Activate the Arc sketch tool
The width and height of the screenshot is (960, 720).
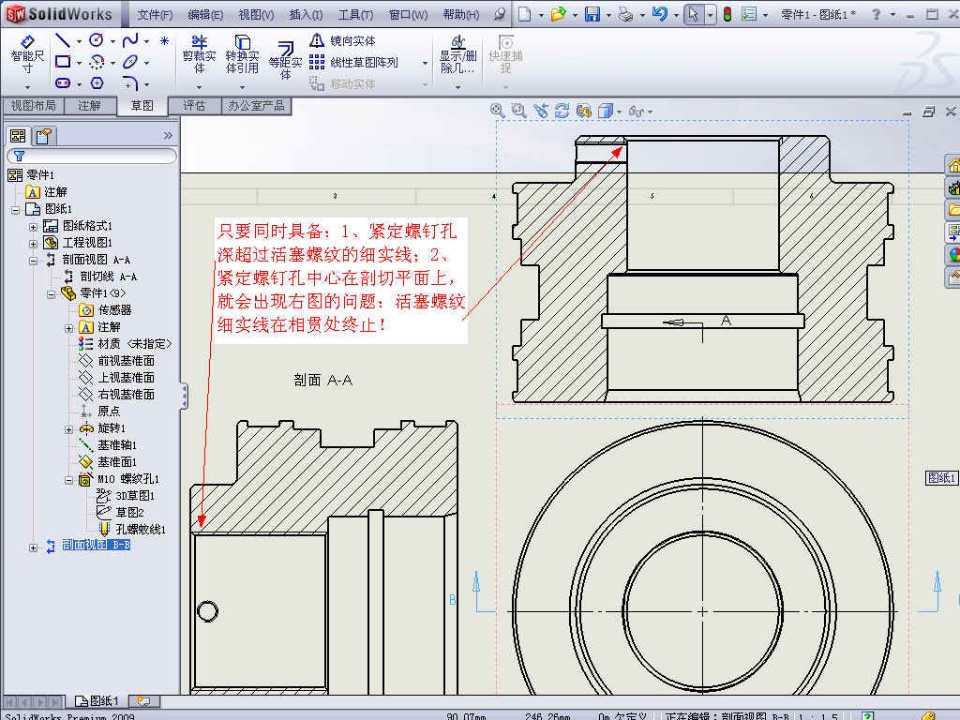[x=96, y=62]
